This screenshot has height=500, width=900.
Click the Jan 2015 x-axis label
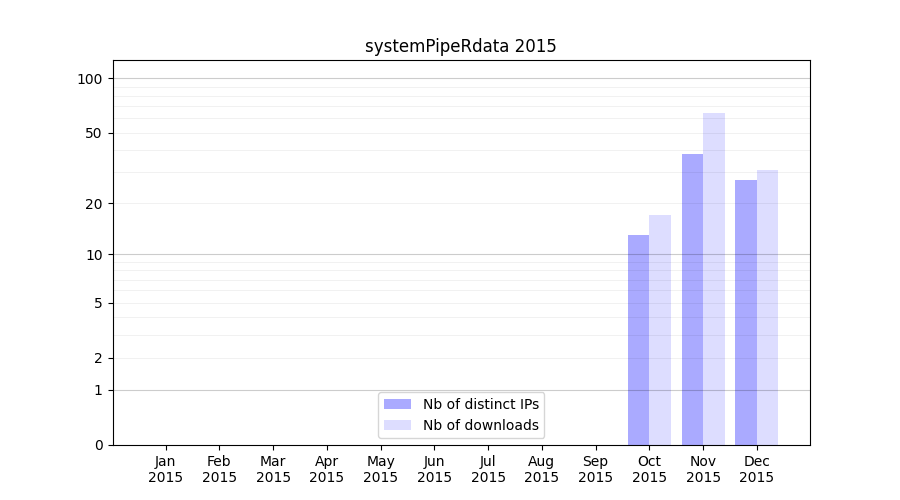click(166, 469)
